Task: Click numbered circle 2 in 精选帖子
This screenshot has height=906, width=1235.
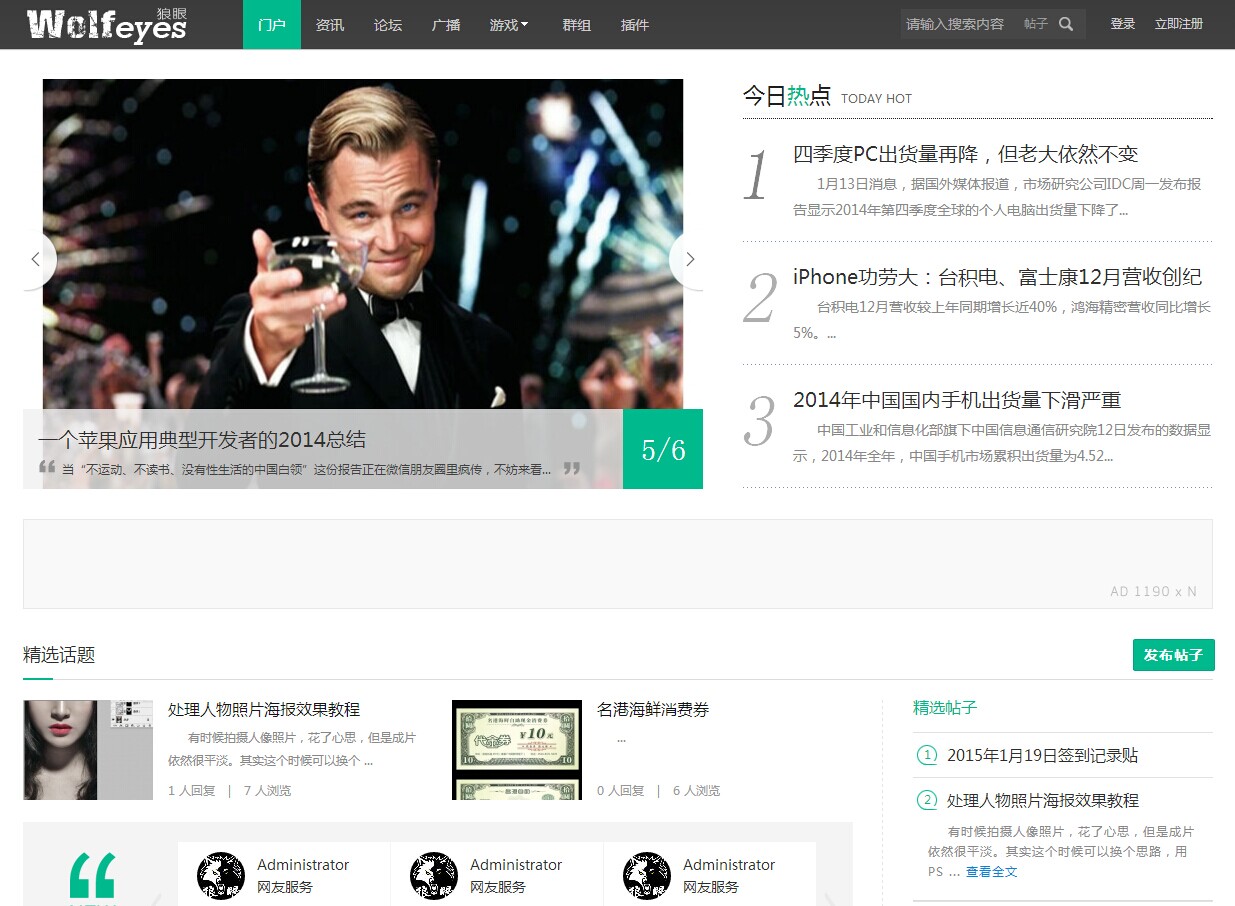Action: [x=927, y=800]
